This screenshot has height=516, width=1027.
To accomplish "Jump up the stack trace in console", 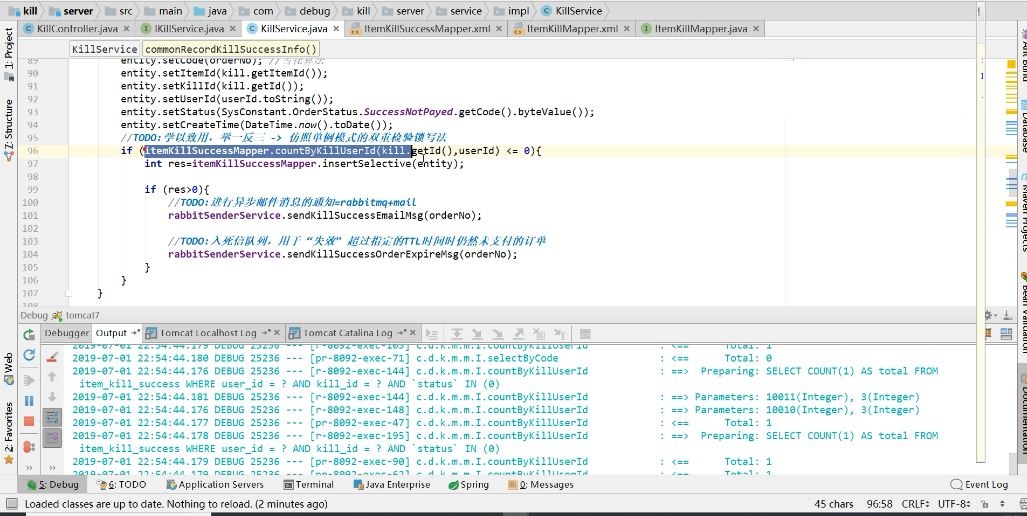I will [52, 377].
